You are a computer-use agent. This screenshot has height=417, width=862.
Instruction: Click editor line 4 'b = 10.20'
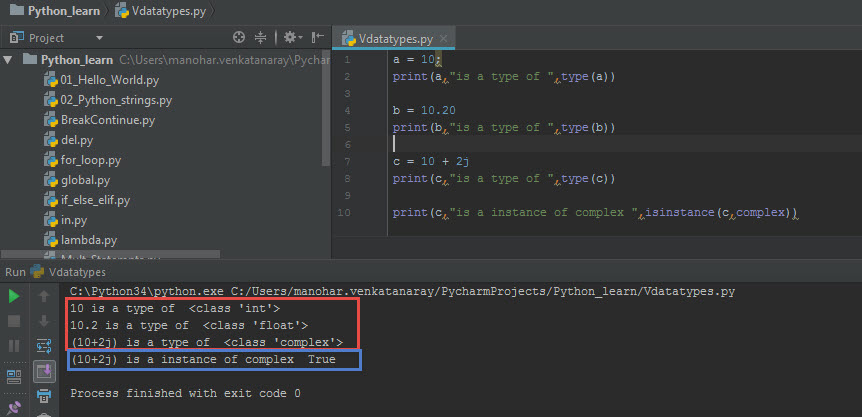(424, 110)
